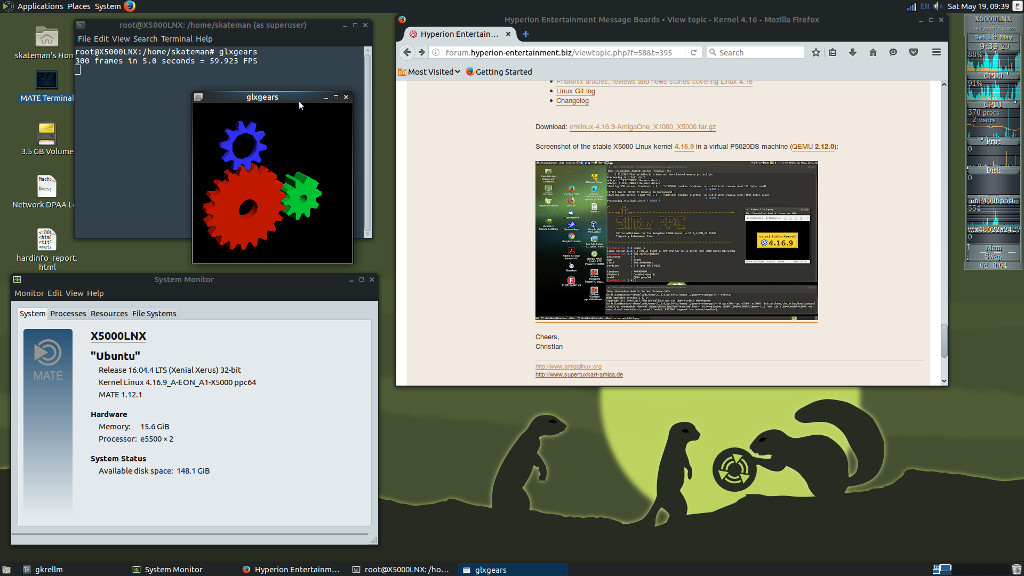The width and height of the screenshot is (1024, 576).
Task: Open the amigalinux.org signature link
Action: pos(568,366)
